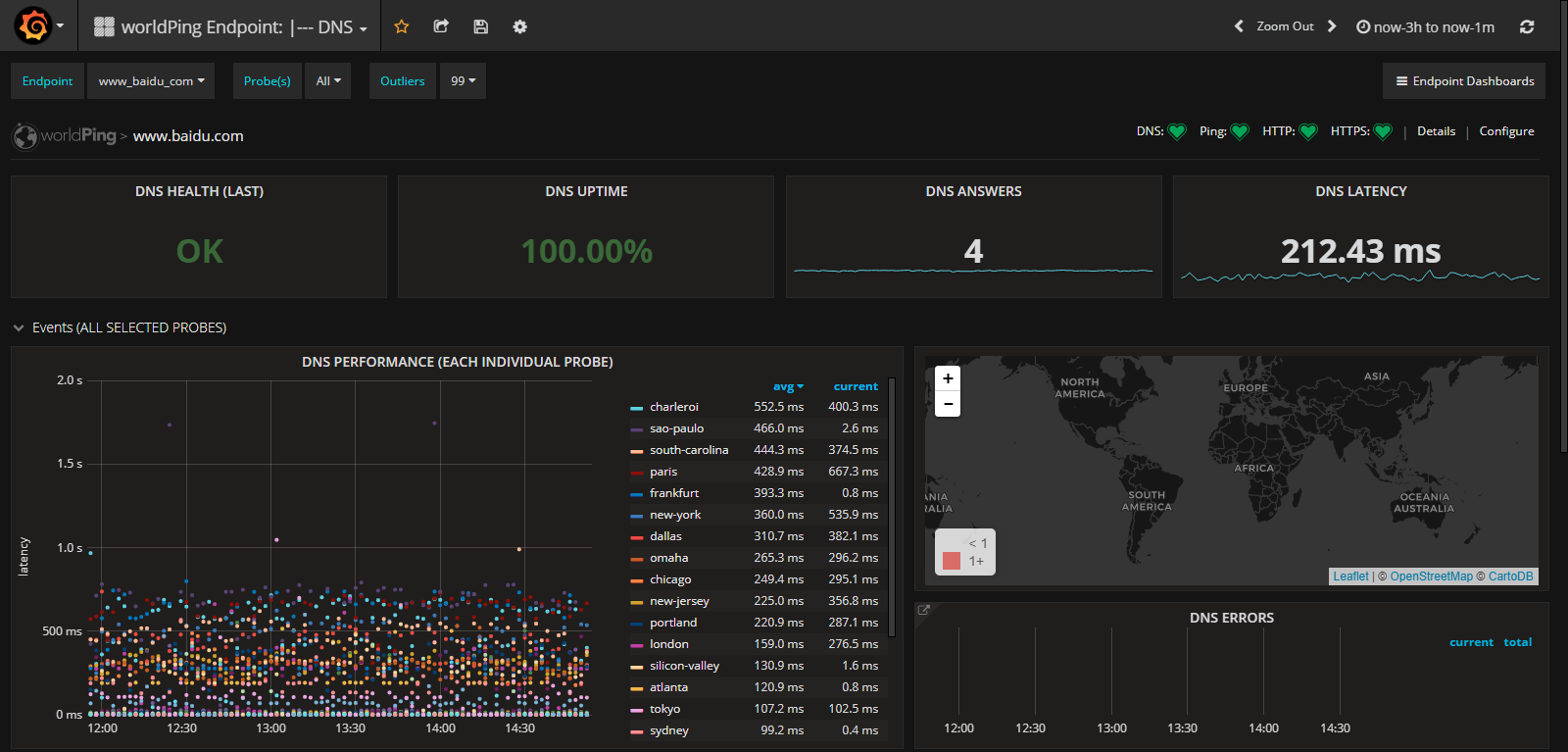
Task: Open the CartoDB attribution link
Action: click(1510, 577)
